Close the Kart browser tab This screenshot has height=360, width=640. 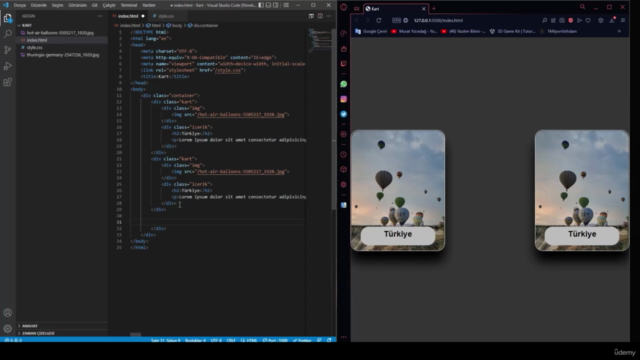point(423,9)
